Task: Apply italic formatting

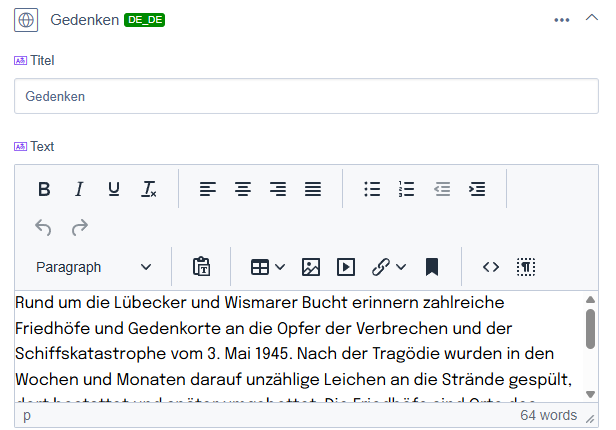Action: tap(79, 189)
